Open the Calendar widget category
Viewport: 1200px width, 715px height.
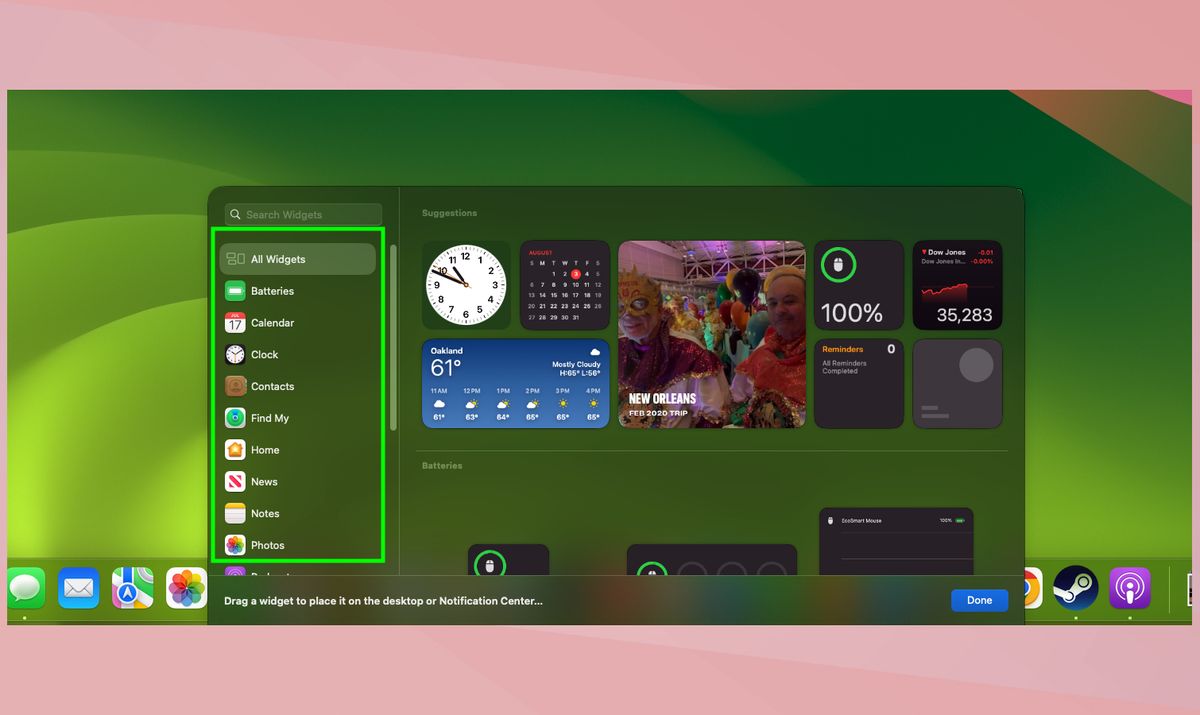coord(275,322)
